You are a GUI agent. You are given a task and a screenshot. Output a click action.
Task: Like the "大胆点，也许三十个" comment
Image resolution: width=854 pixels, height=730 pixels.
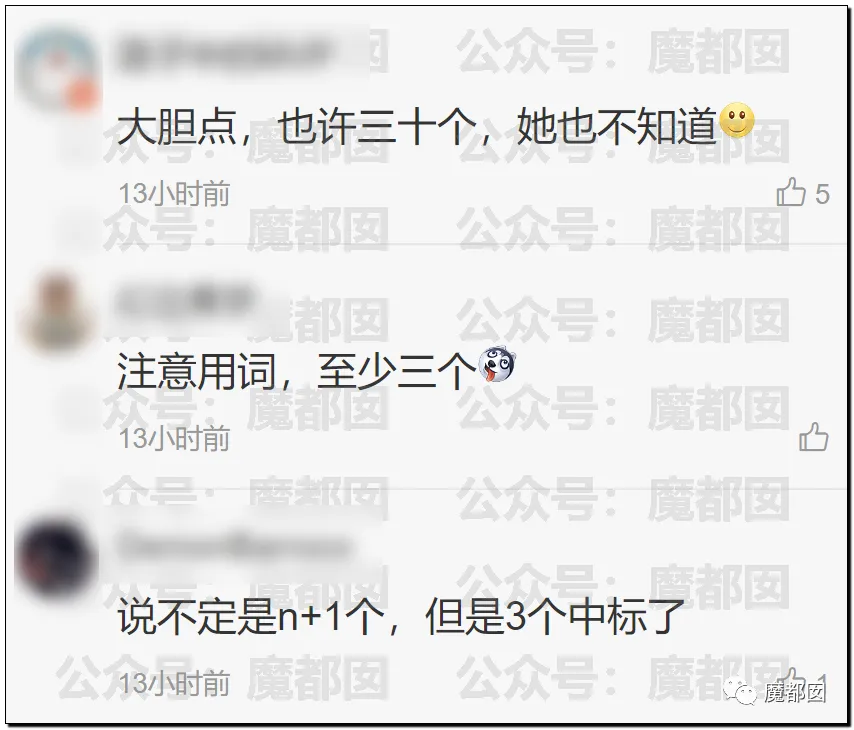point(791,192)
